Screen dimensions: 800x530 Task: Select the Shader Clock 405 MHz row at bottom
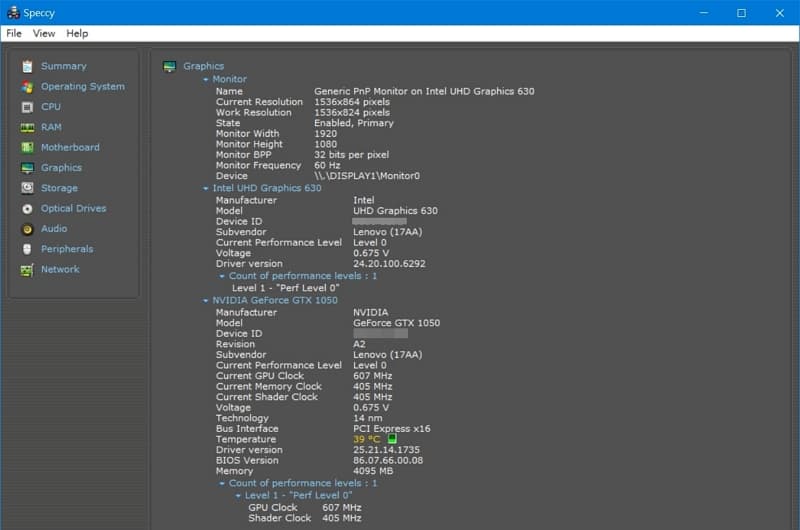tap(305, 518)
